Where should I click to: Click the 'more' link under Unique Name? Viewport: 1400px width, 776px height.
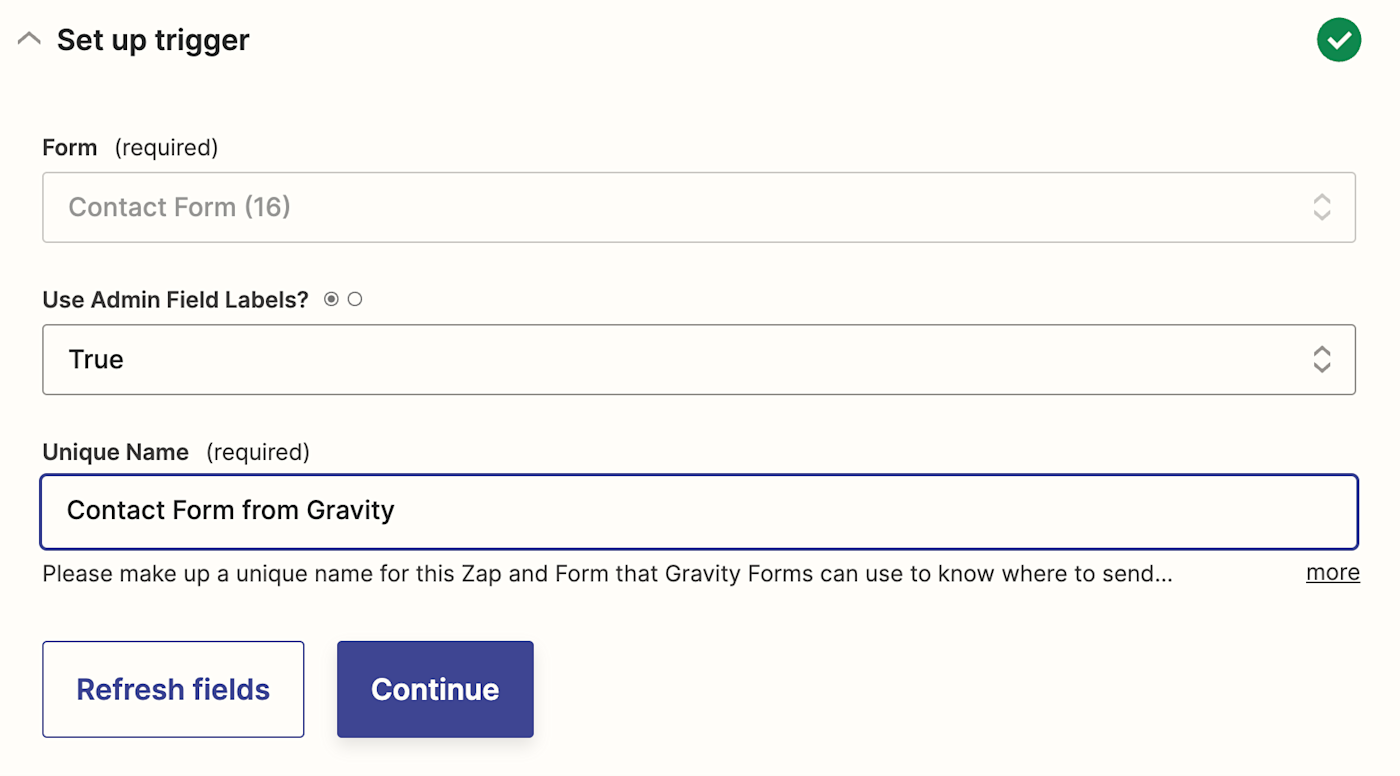(x=1332, y=572)
